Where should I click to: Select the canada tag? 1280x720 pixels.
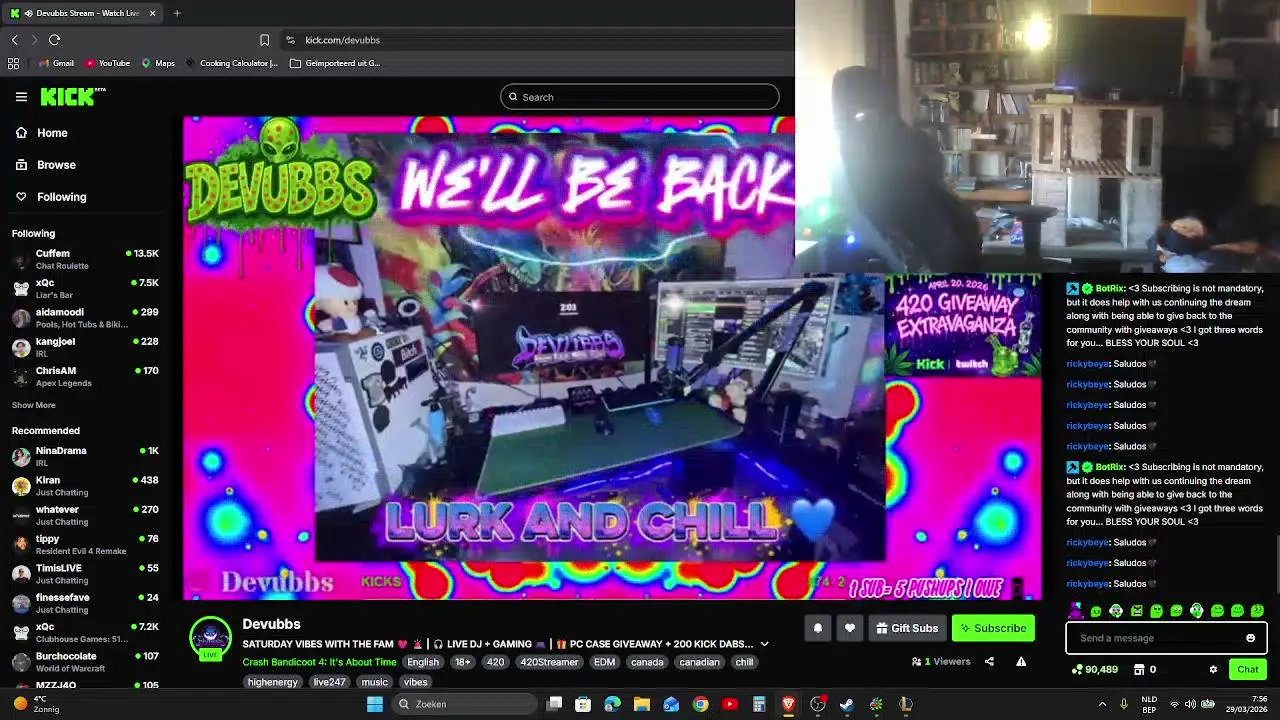(647, 662)
